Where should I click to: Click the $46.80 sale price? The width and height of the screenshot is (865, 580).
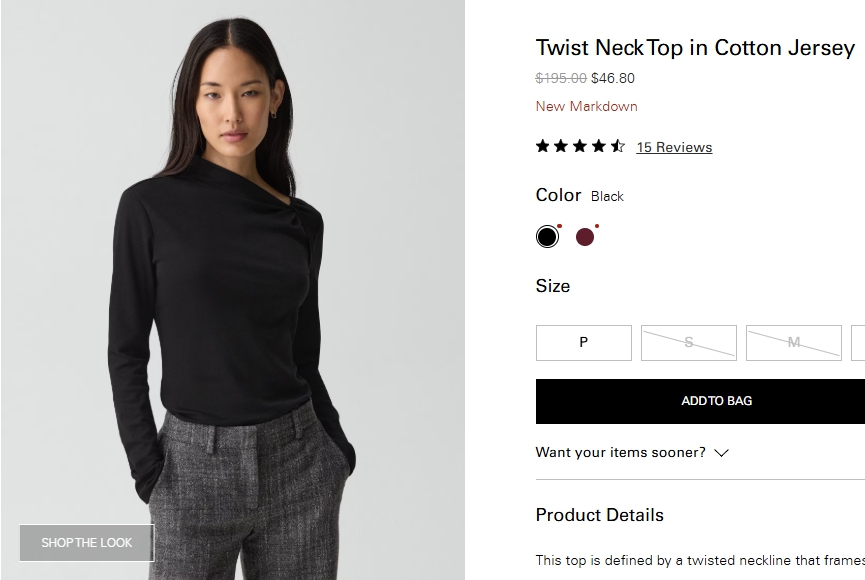click(613, 78)
